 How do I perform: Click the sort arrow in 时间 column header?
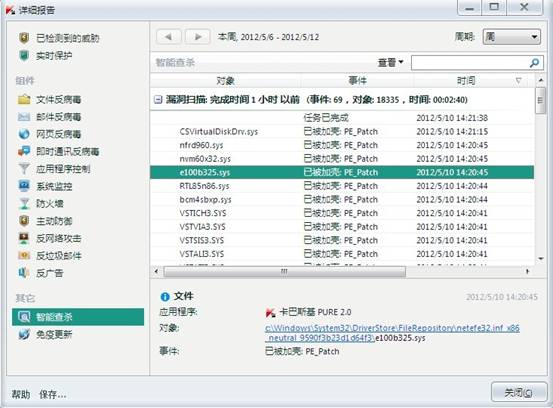518,81
